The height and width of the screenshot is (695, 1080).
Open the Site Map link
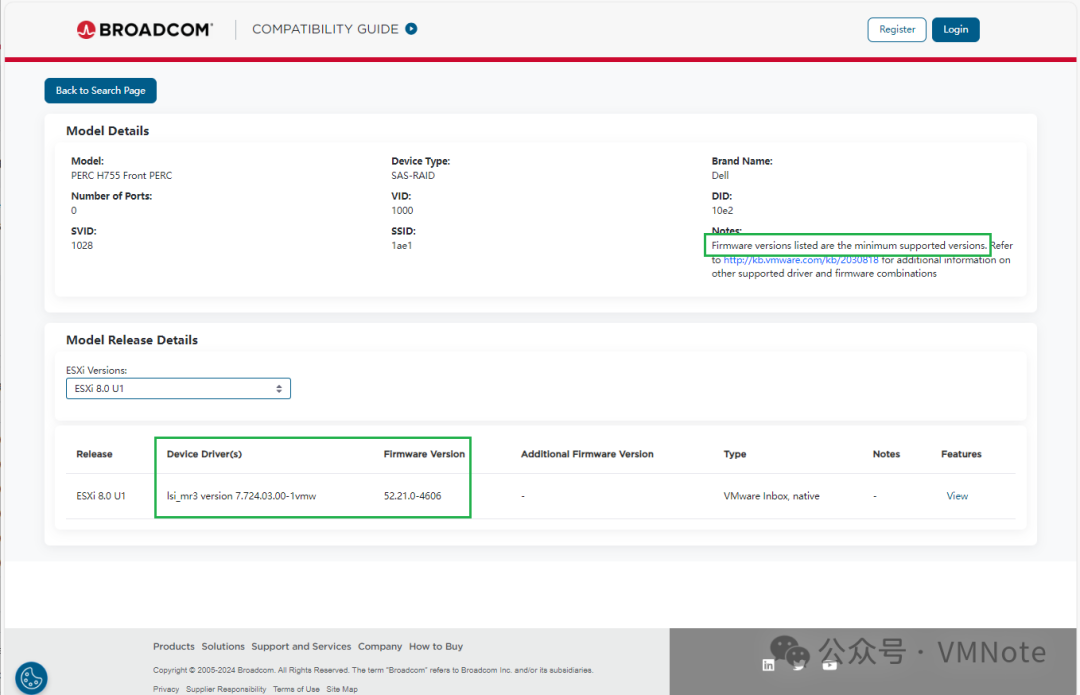click(342, 689)
